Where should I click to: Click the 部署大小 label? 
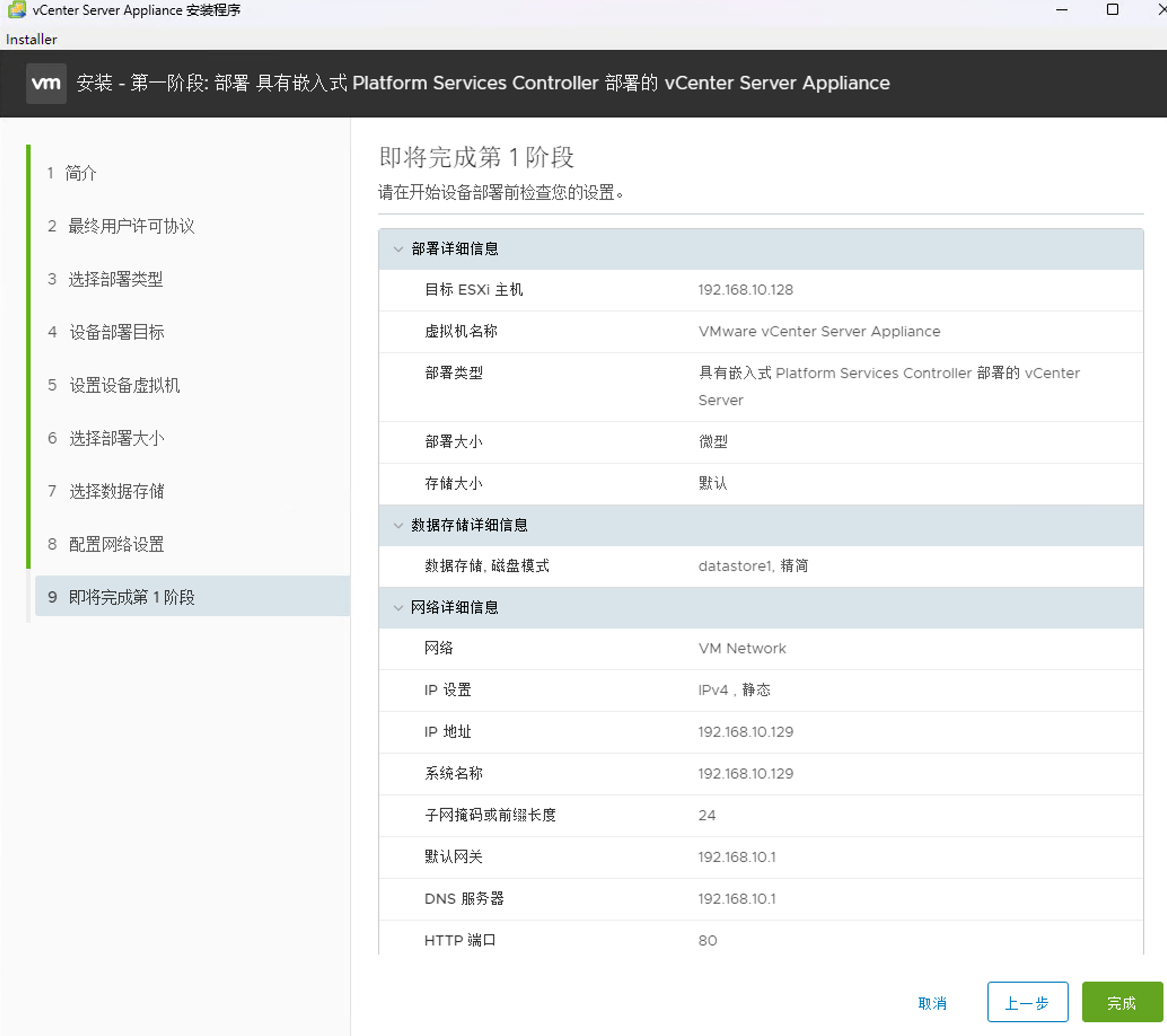[454, 442]
